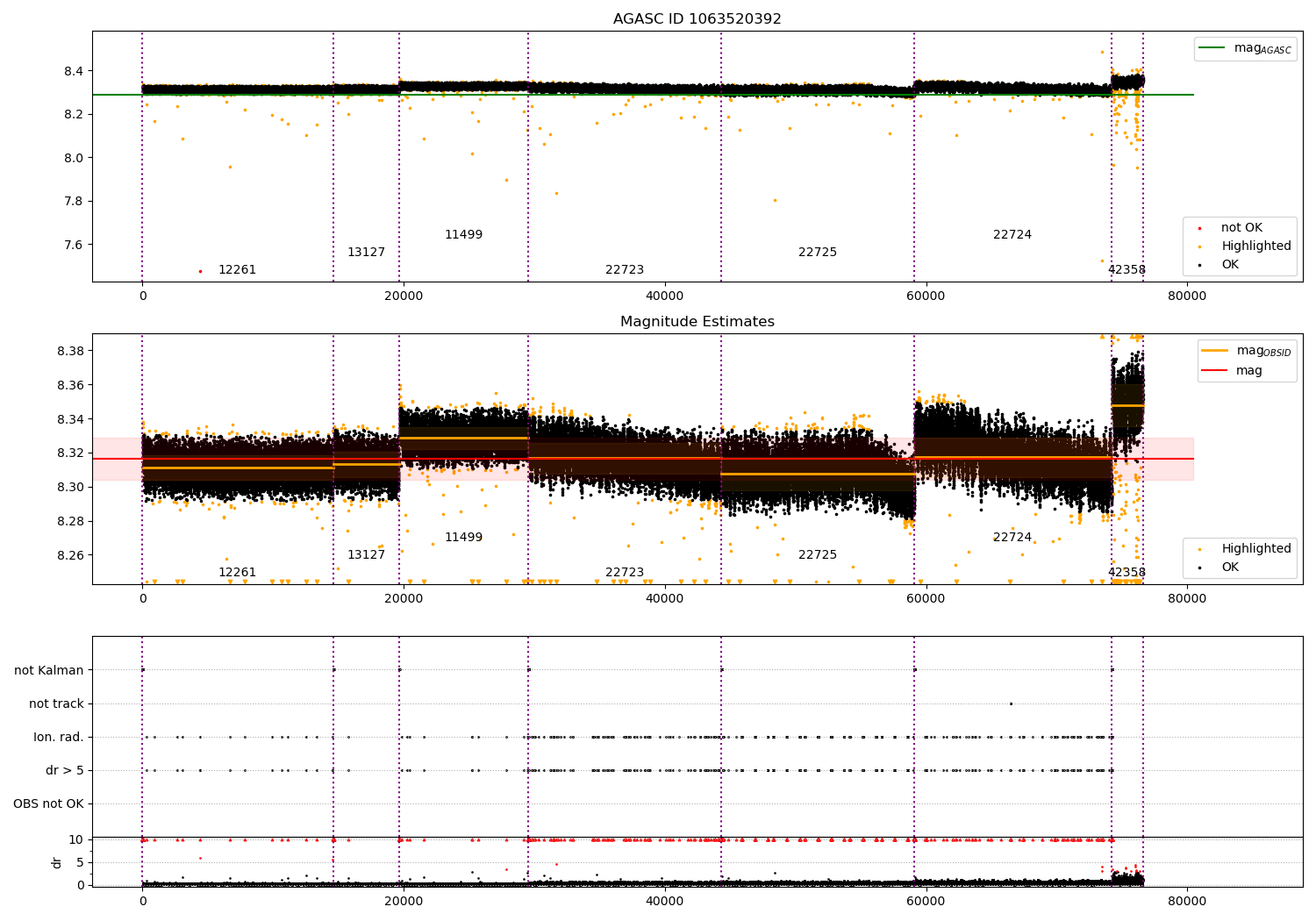Select the mag AGASC legend entry
1316x921 pixels.
[x=1245, y=49]
